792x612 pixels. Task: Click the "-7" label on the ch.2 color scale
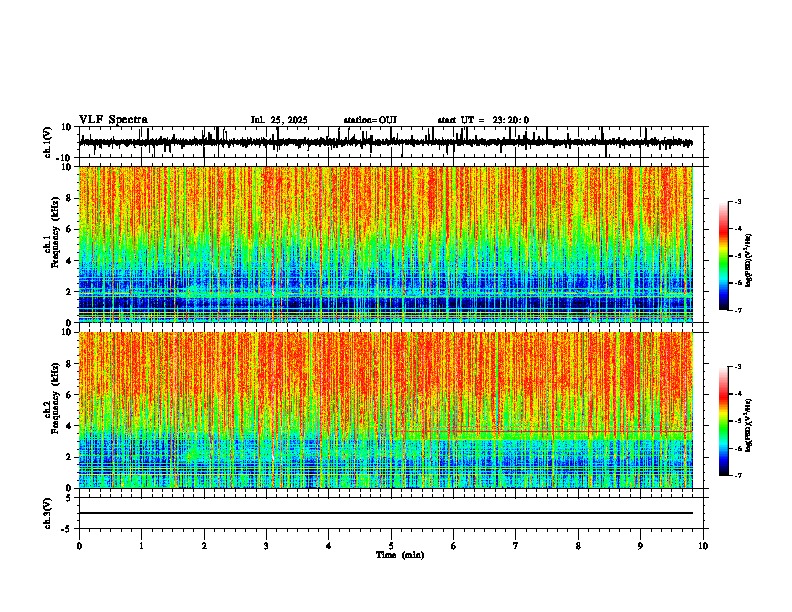(737, 475)
